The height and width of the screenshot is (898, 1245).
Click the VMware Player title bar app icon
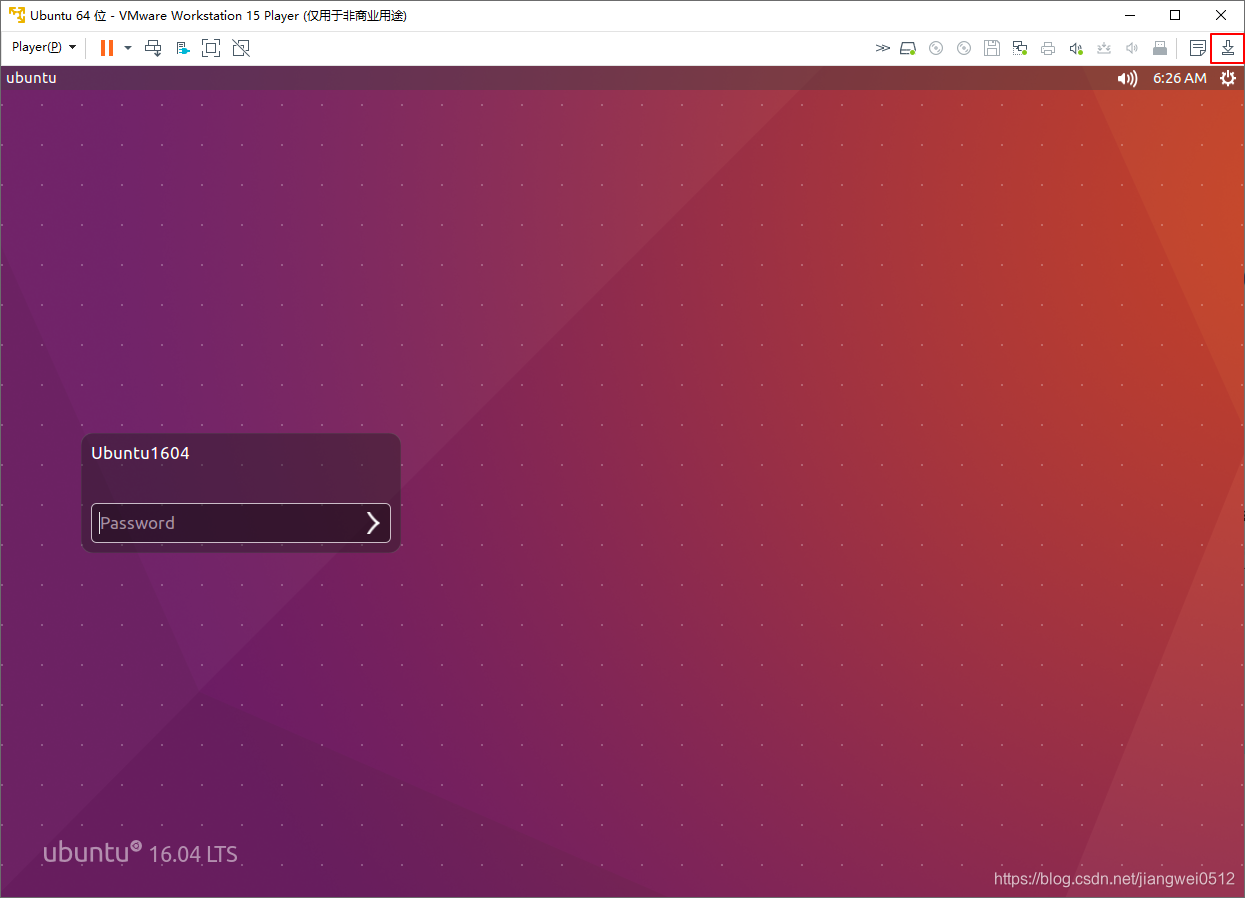point(17,15)
